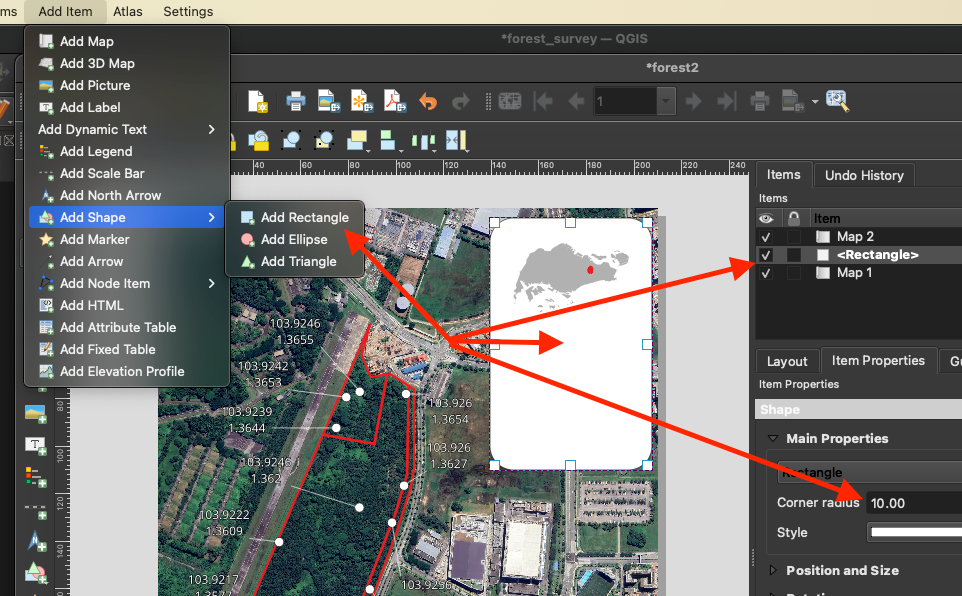The height and width of the screenshot is (596, 962).
Task: Toggle the lock box for Map 1
Action: [794, 273]
